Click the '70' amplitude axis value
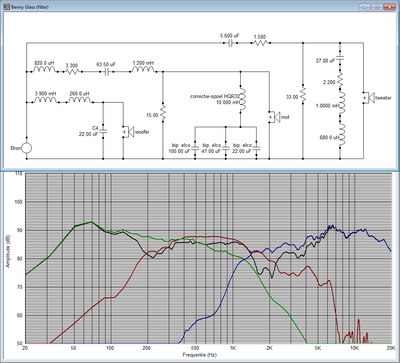400x363 pixels. click(20, 287)
